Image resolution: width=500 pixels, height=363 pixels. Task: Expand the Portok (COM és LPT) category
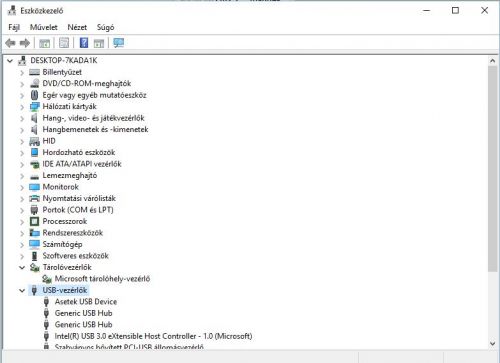tap(22, 210)
